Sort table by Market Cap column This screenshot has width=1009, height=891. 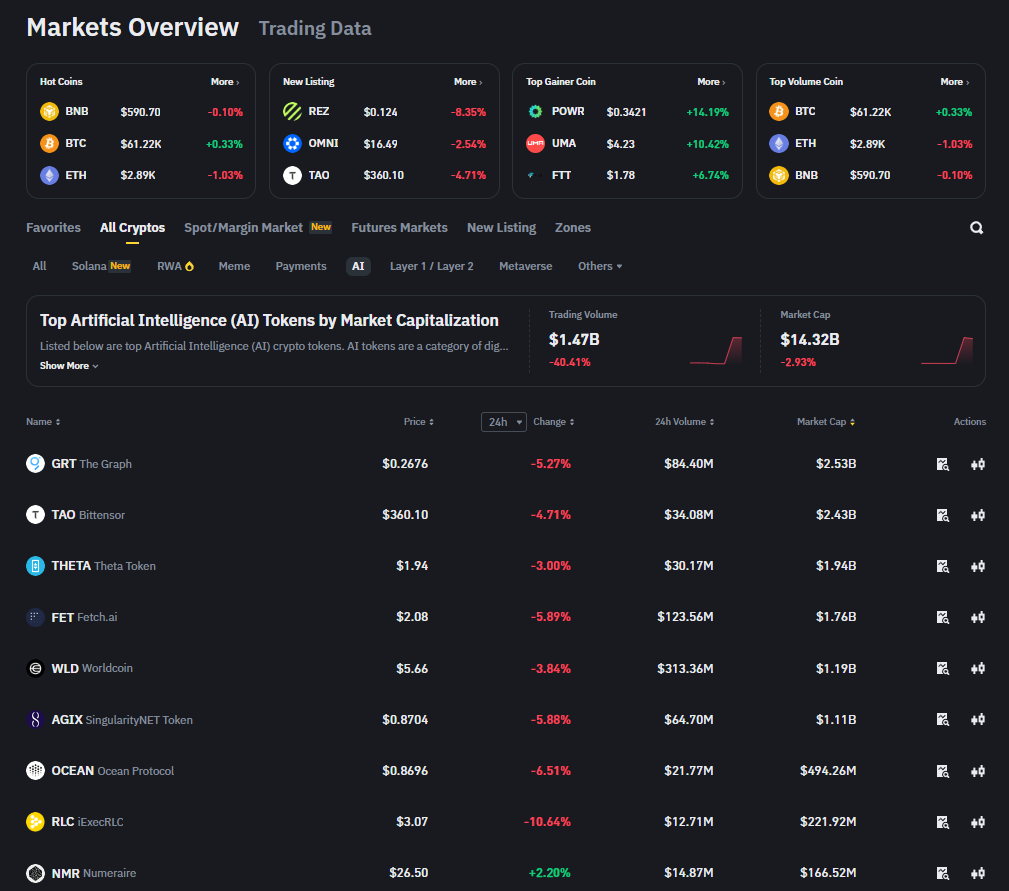point(826,422)
